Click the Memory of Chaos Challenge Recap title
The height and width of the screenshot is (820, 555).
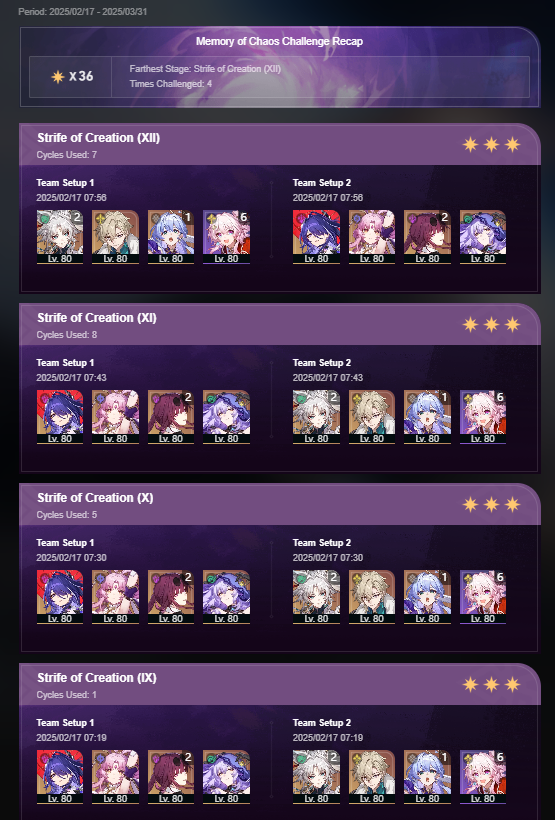point(279,41)
